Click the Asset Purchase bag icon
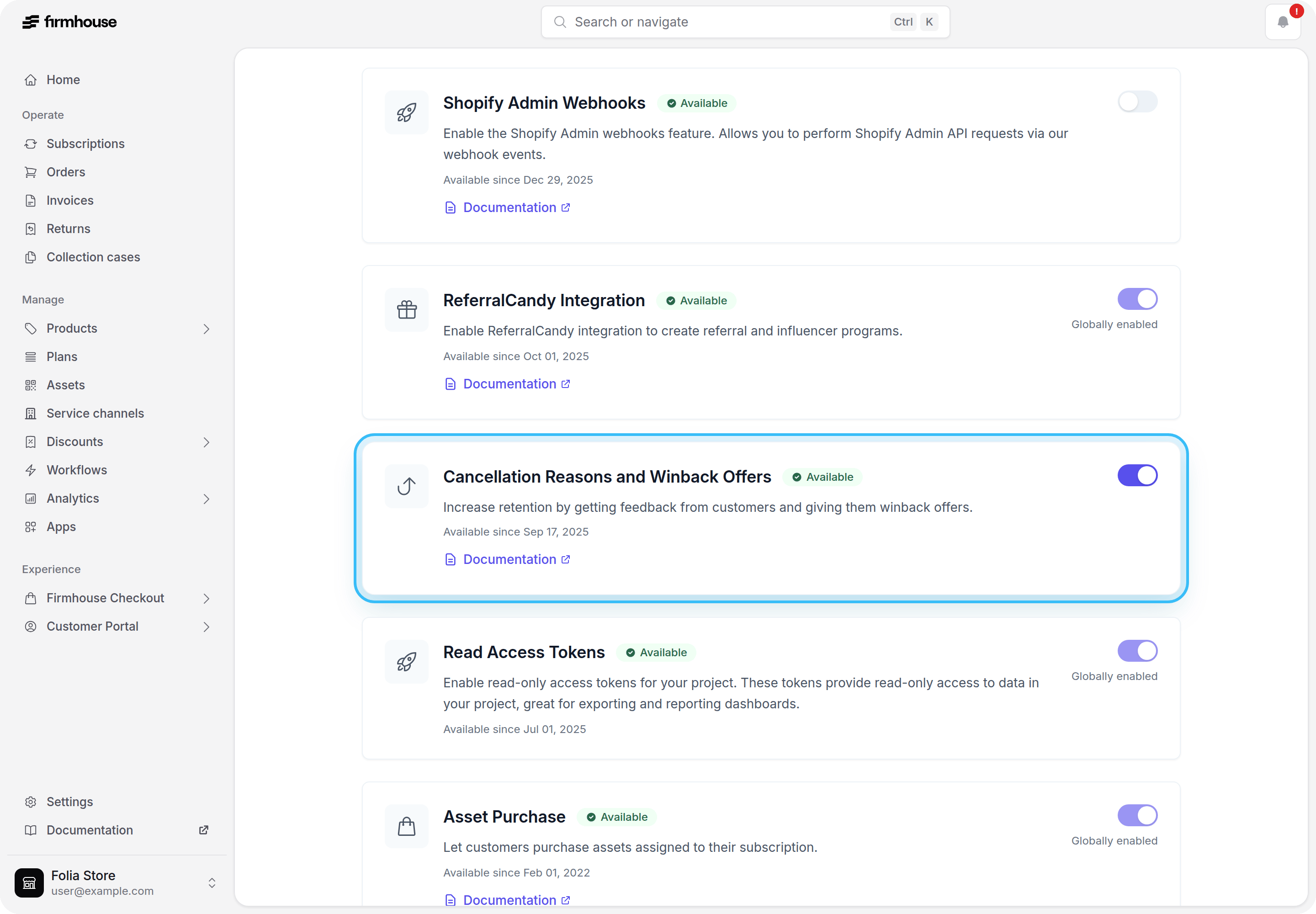The height and width of the screenshot is (914, 1316). [407, 826]
